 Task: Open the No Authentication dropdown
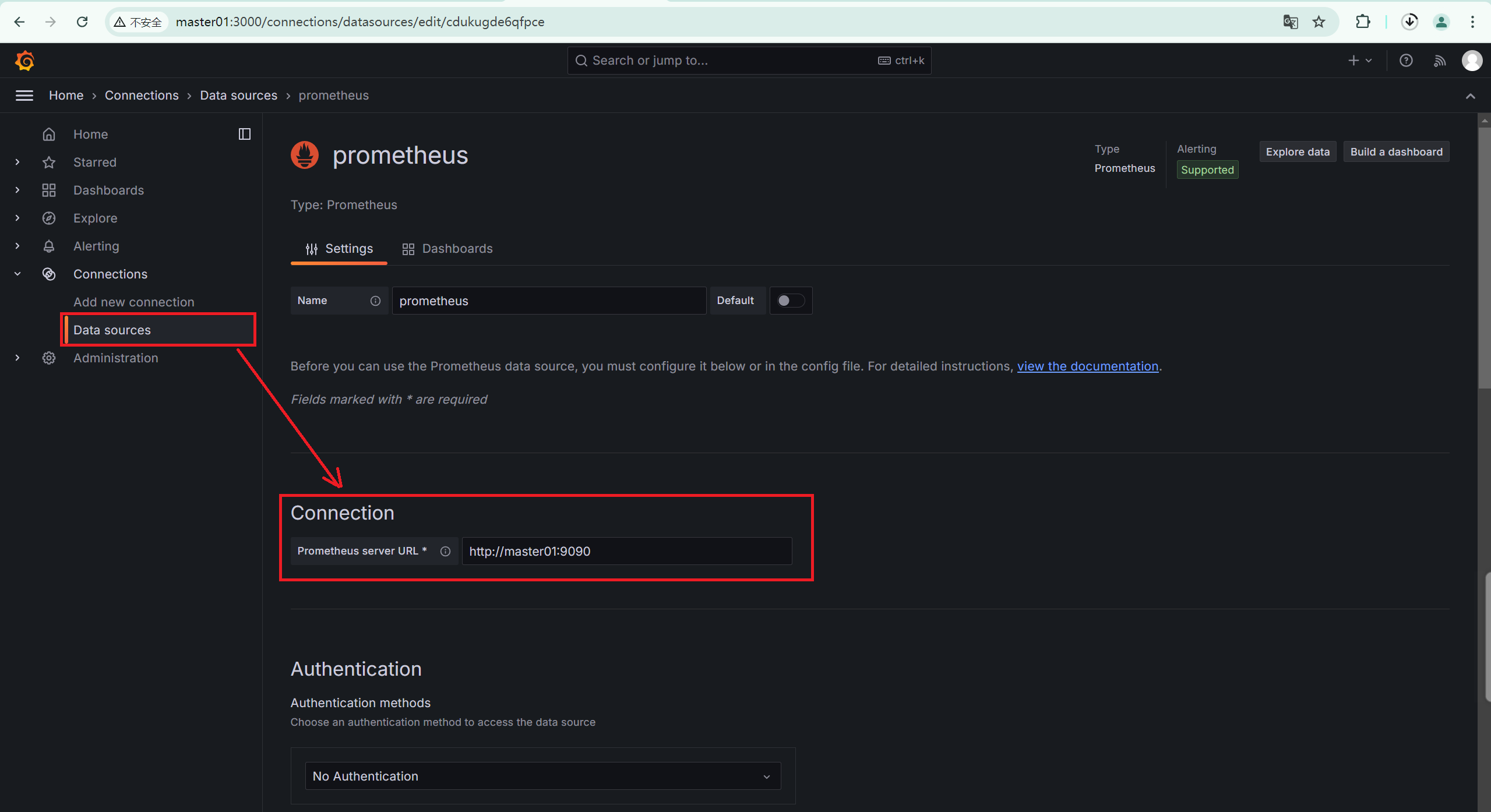coord(542,776)
